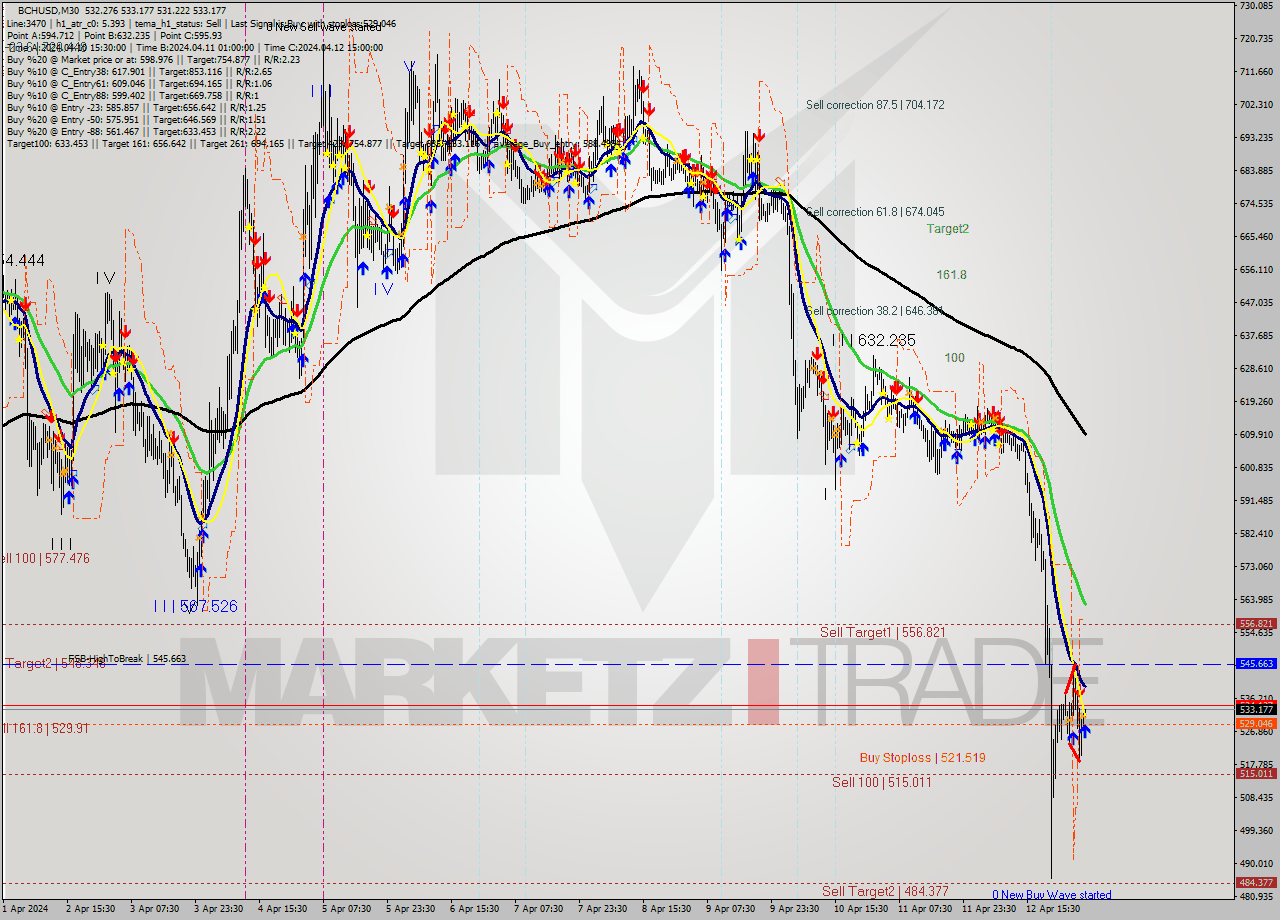
Task: Click the red 484.377 price tag on axis
Action: click(1256, 882)
